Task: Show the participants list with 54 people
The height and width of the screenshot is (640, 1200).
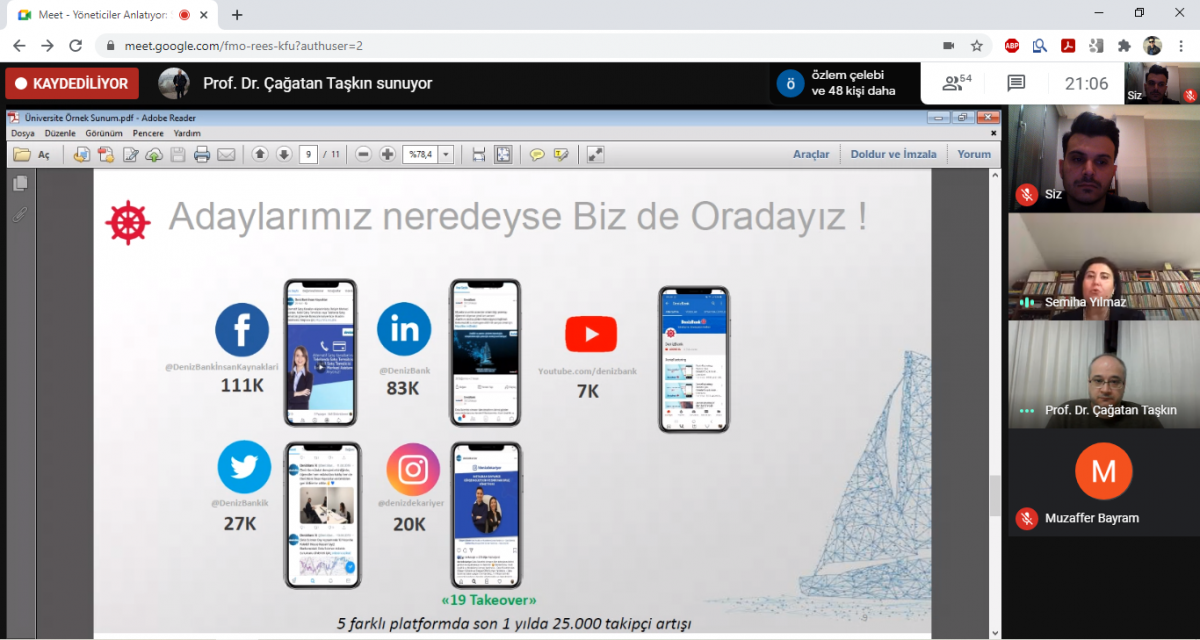Action: pos(958,83)
